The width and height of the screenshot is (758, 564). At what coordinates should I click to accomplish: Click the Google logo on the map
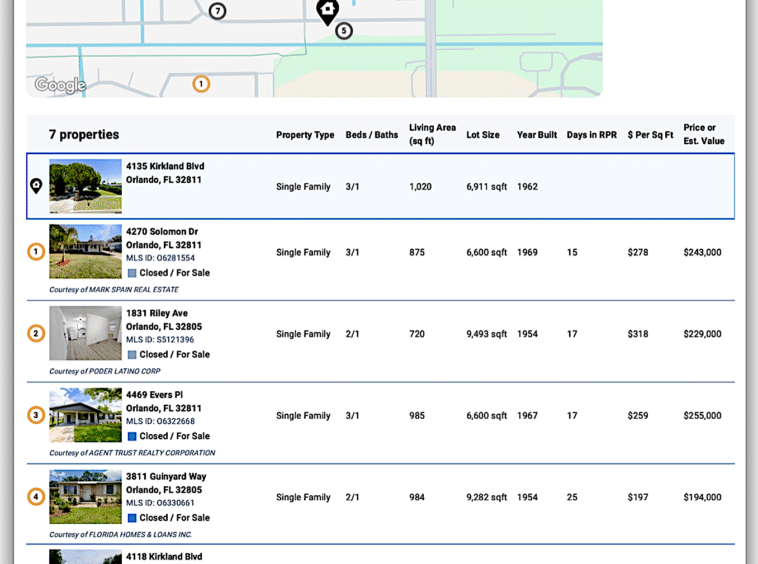pyautogui.click(x=60, y=85)
